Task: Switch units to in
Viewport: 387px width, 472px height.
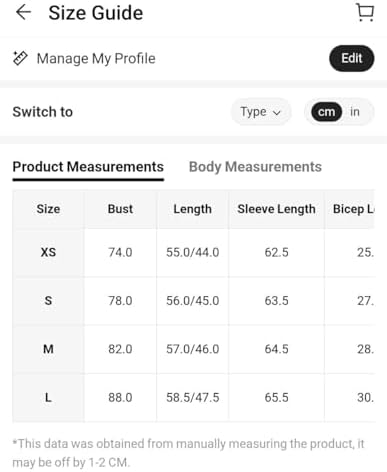Action: [355, 112]
